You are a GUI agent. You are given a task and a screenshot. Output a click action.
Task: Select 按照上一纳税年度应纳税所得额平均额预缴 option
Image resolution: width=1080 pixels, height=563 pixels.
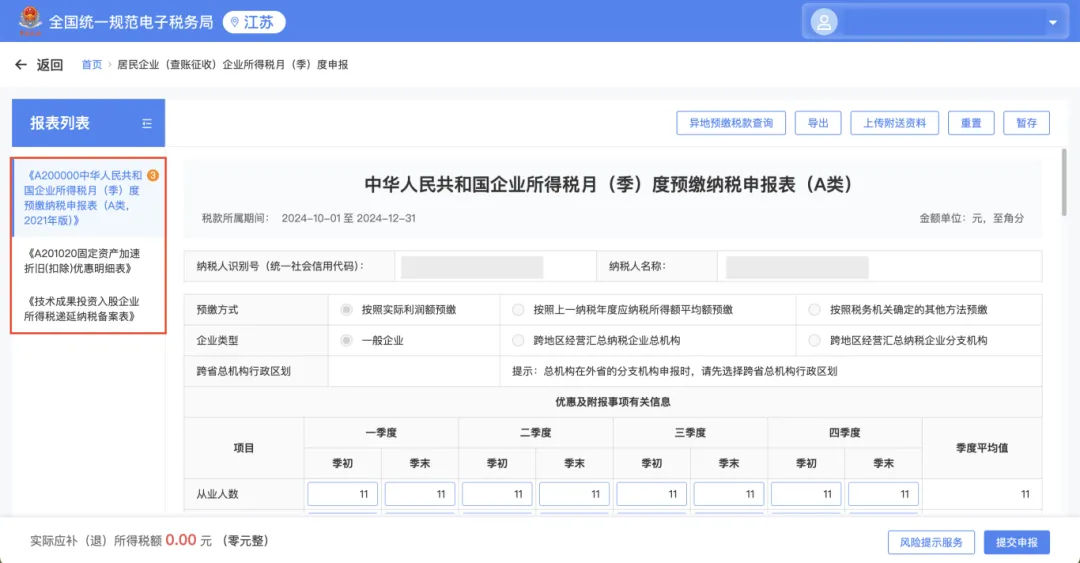[518, 310]
